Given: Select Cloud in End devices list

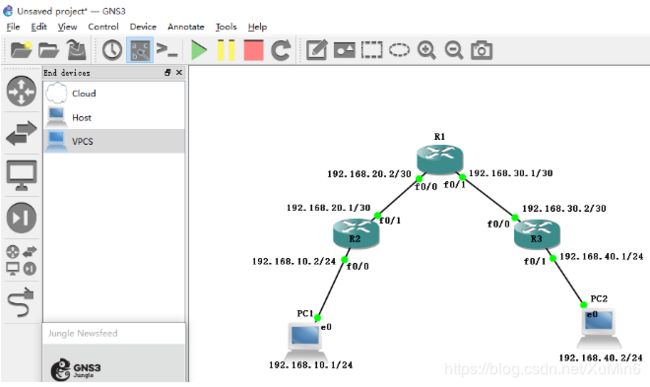Looking at the screenshot, I should (114, 94).
